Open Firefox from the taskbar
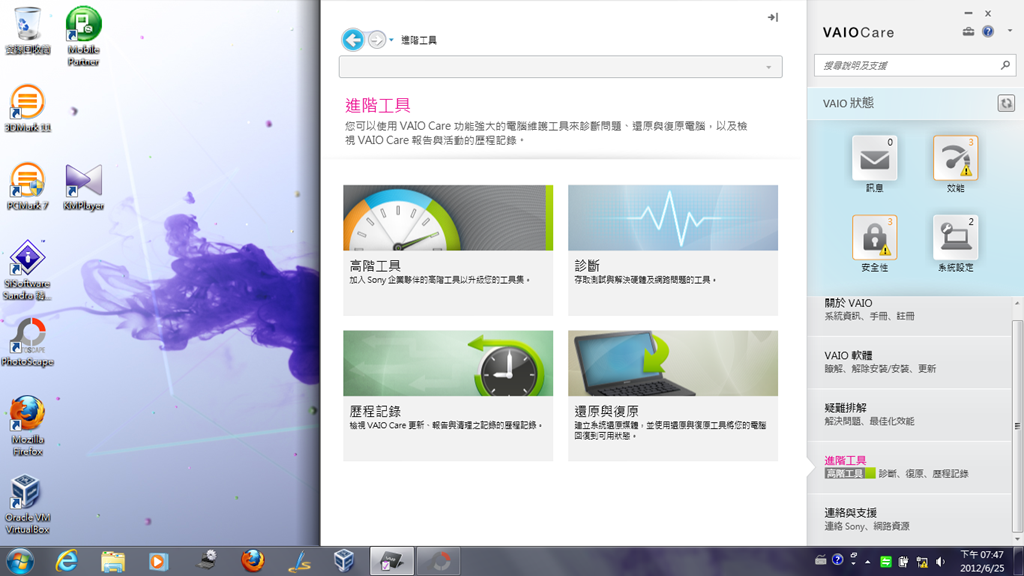Viewport: 1024px width, 576px height. tap(252, 561)
